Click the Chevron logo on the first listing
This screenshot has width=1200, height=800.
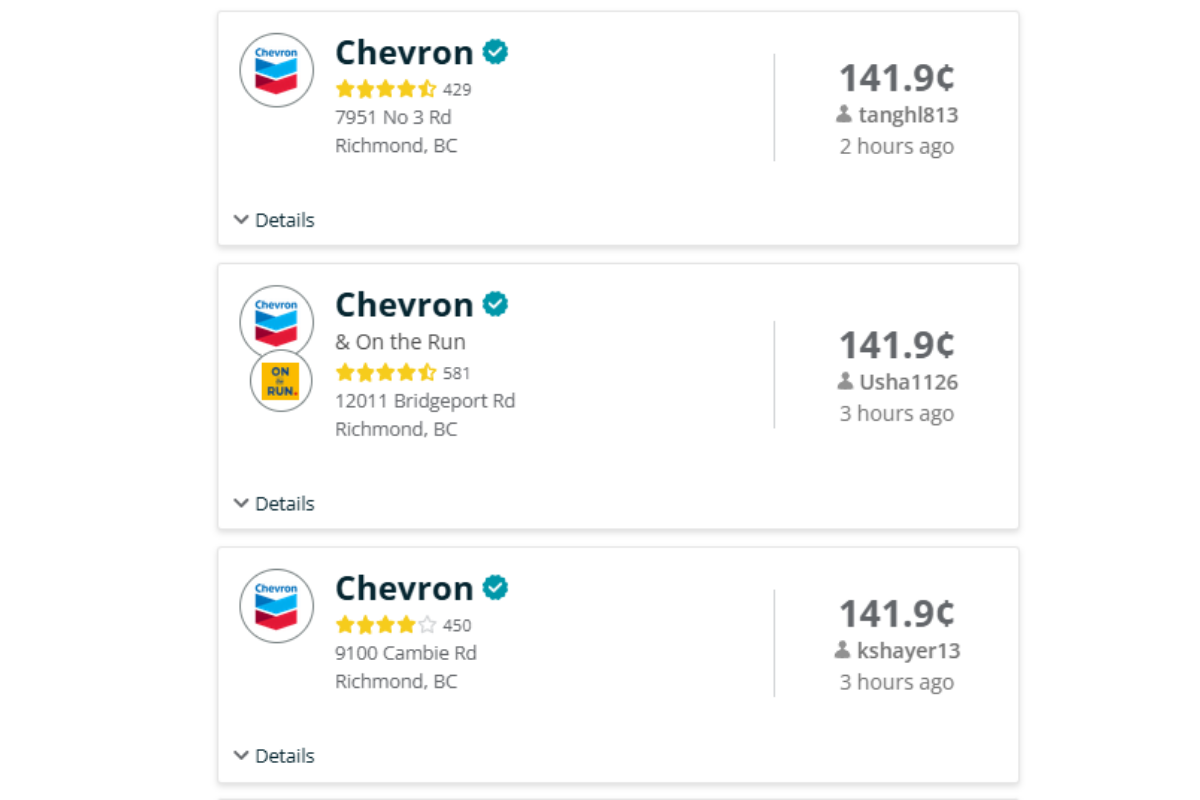tap(276, 70)
